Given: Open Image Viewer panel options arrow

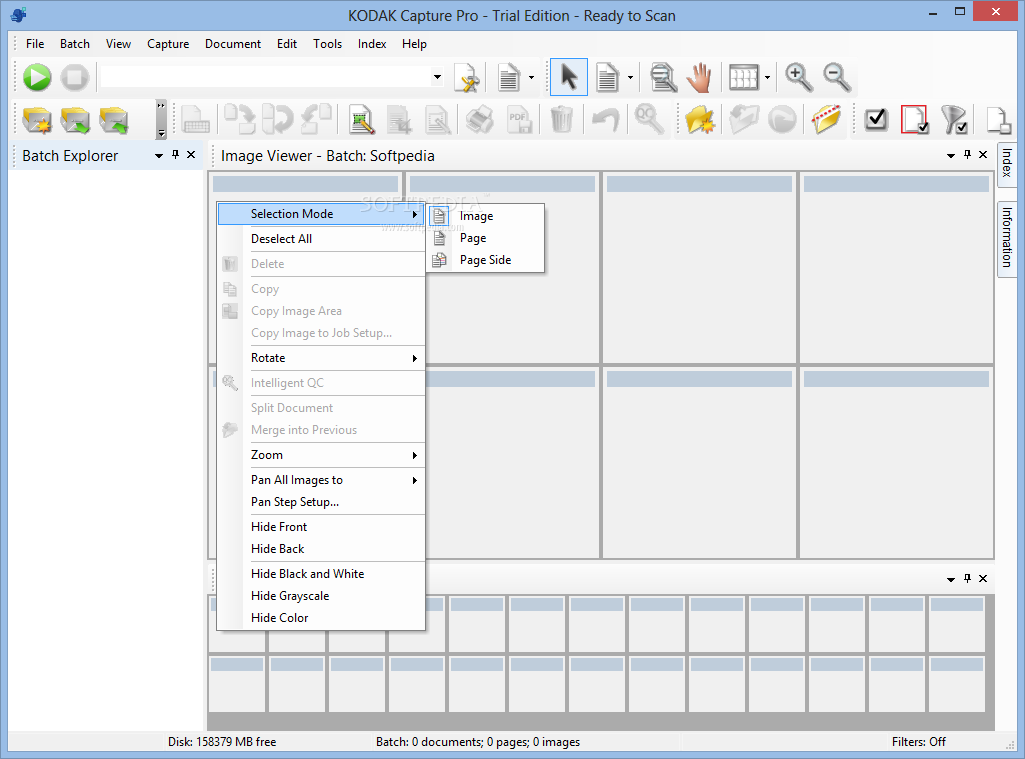Looking at the screenshot, I should click(951, 156).
